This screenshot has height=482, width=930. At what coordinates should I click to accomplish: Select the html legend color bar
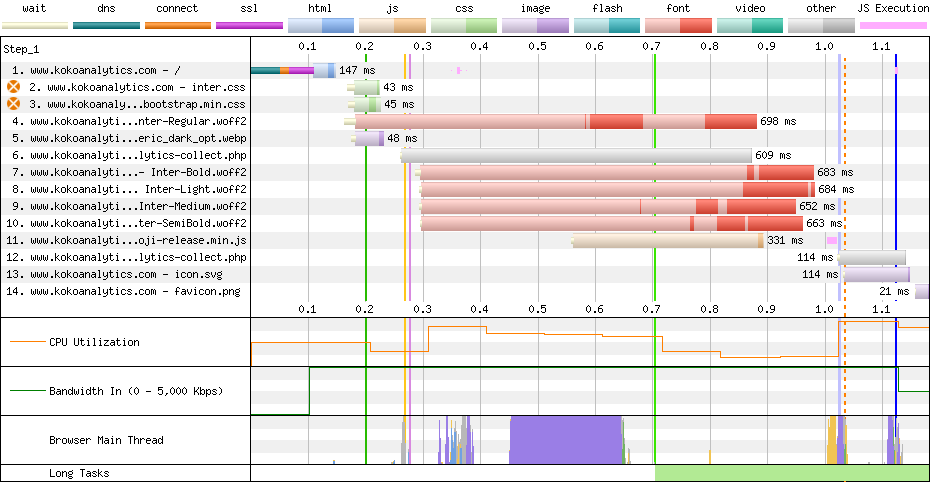(321, 25)
